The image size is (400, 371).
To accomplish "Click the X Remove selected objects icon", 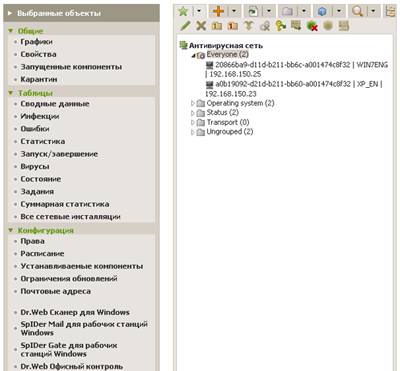I will tap(201, 26).
